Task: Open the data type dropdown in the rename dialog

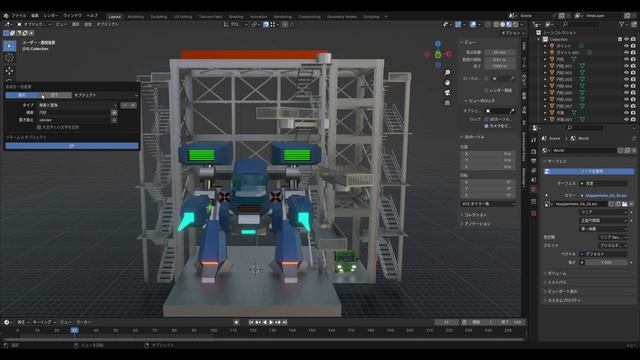Action: click(x=105, y=95)
